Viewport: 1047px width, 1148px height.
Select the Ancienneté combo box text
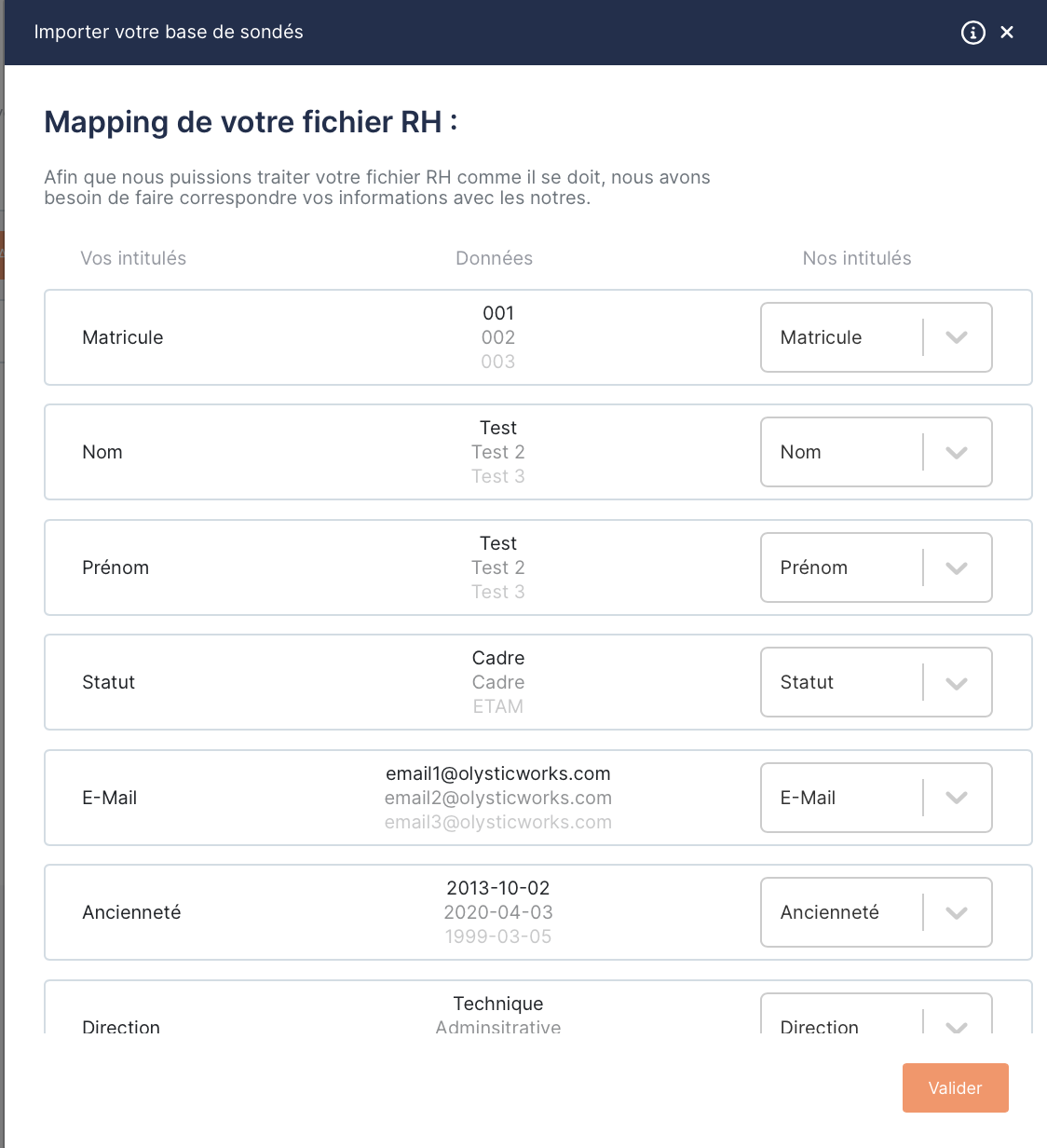(829, 913)
